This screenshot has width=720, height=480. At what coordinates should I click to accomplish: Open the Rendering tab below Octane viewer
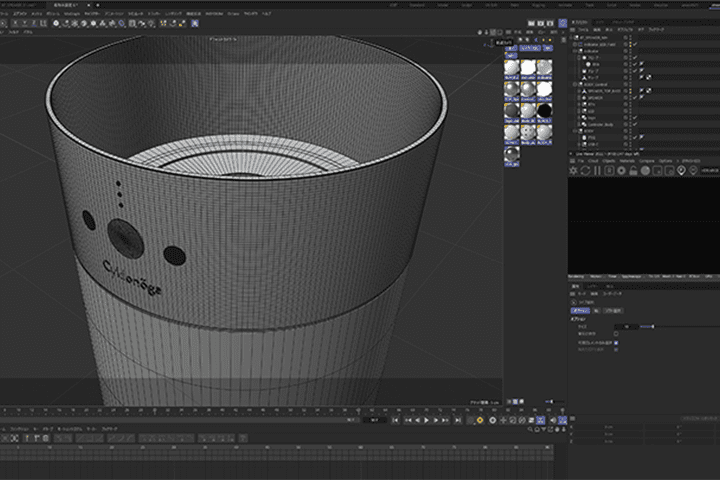point(577,277)
